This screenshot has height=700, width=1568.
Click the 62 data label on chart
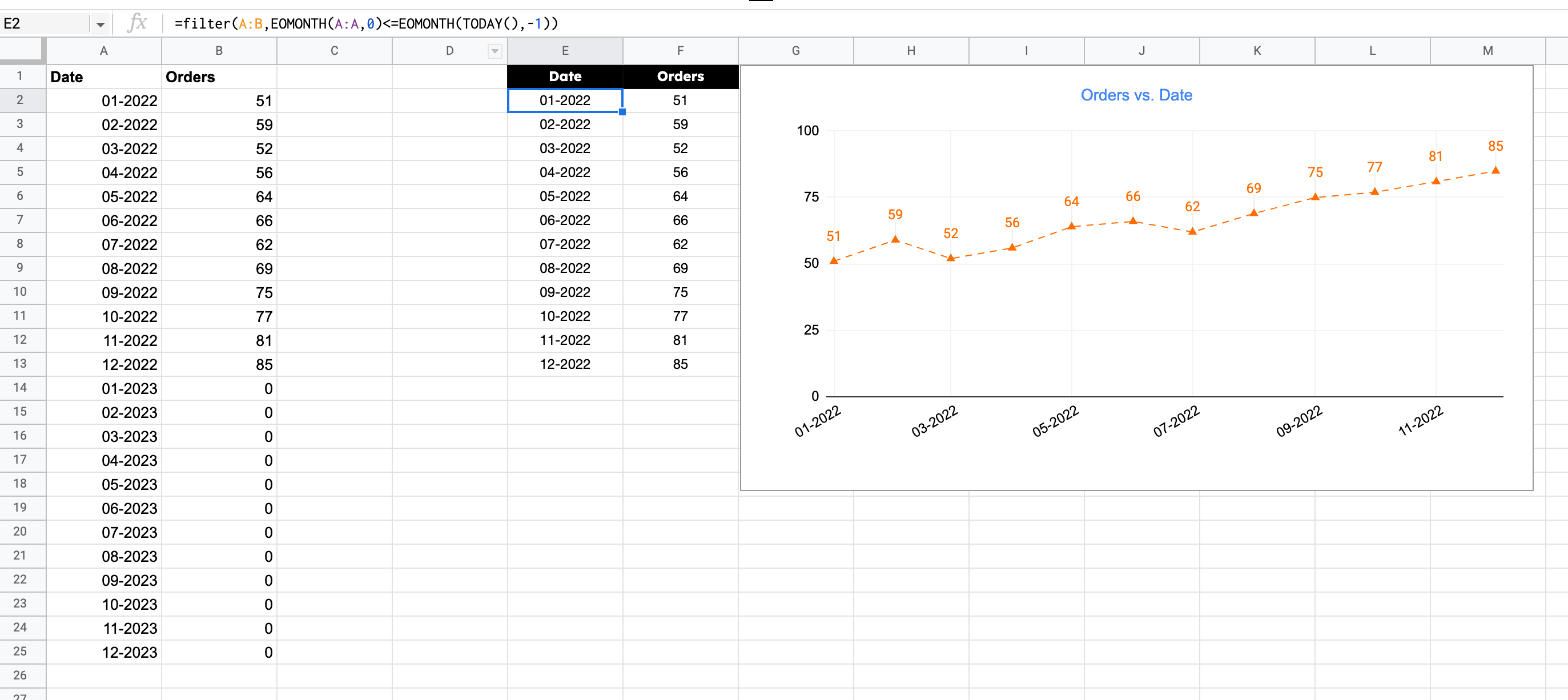pos(1192,207)
